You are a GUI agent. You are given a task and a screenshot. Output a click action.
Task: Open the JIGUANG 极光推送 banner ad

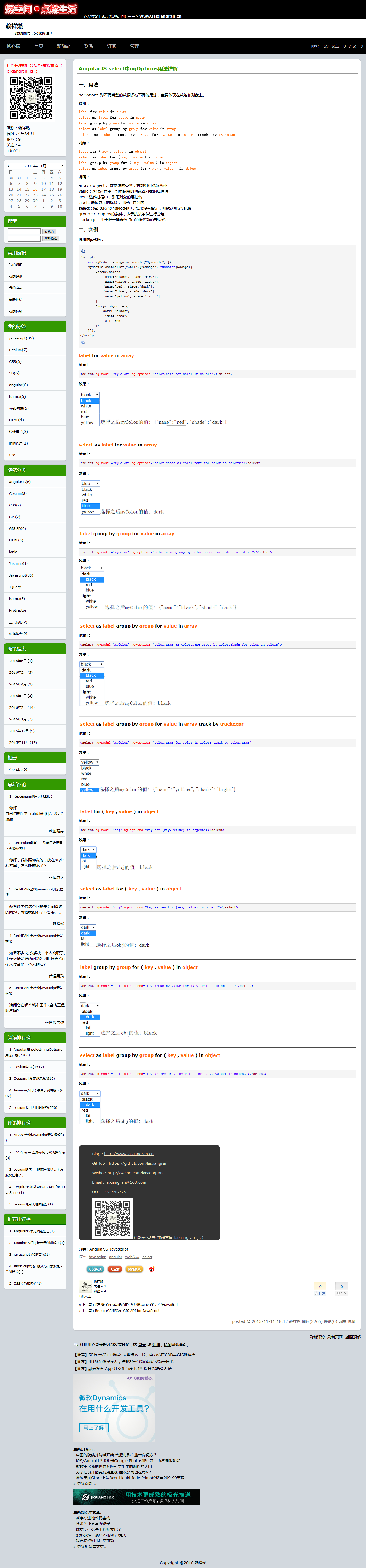pyautogui.click(x=137, y=1497)
